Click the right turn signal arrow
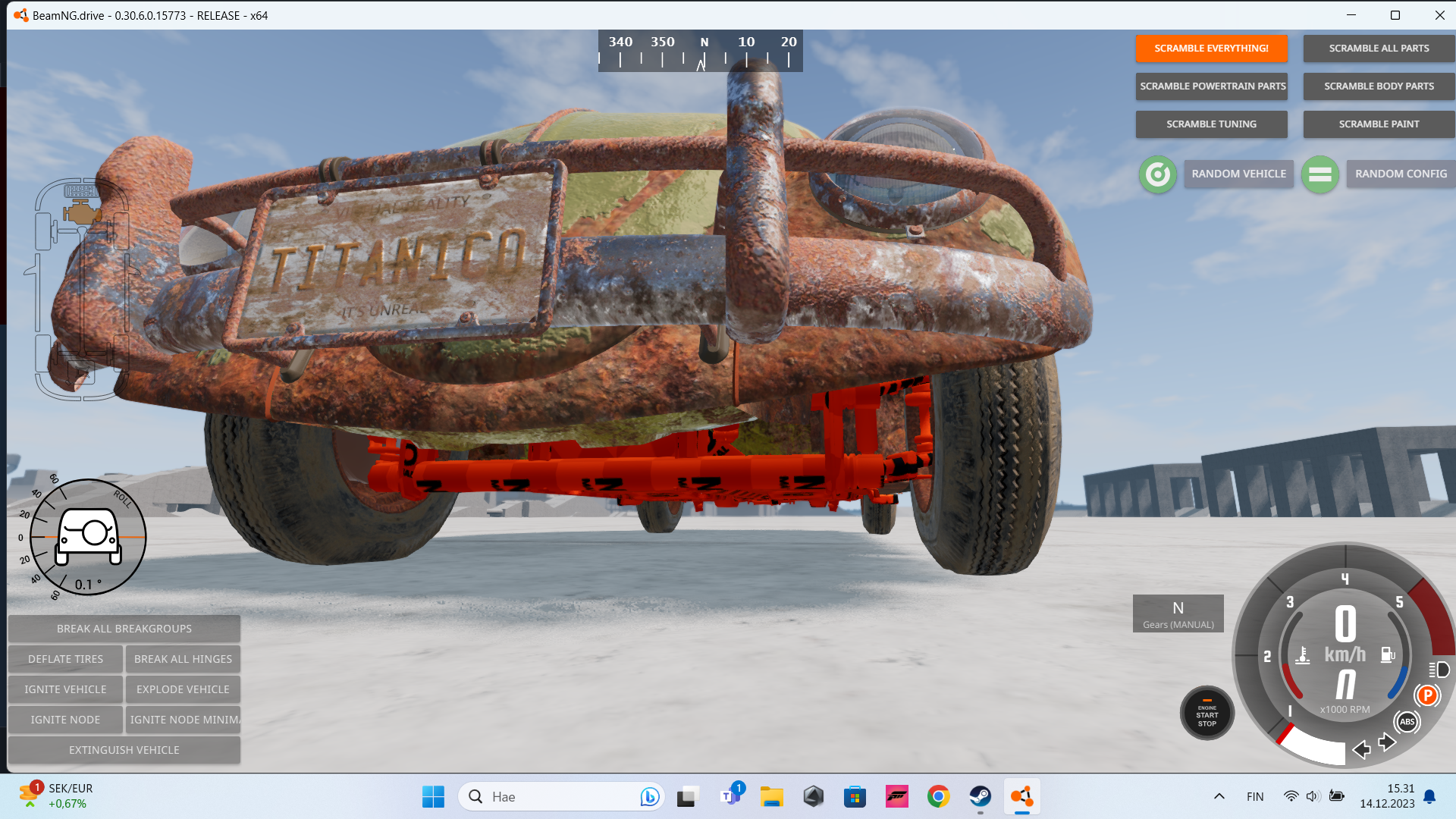This screenshot has width=1456, height=819. pyautogui.click(x=1387, y=742)
